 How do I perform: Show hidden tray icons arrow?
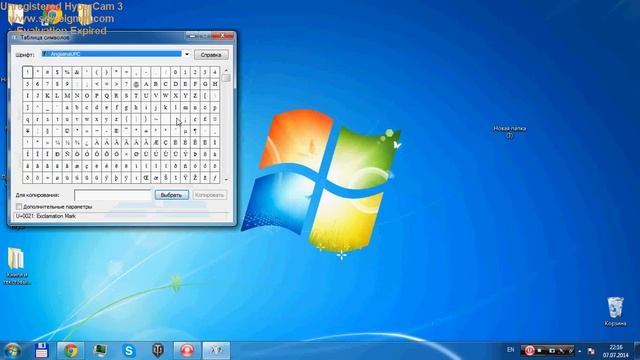point(580,351)
